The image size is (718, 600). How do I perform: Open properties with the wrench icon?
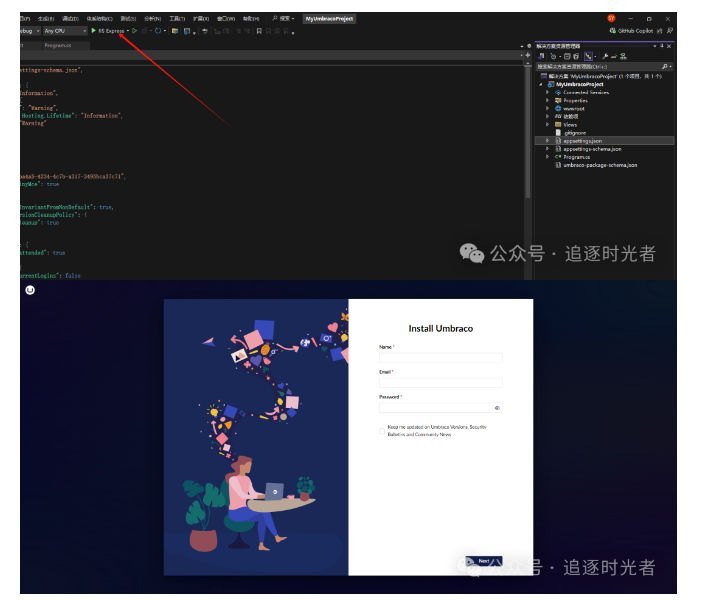(x=605, y=56)
